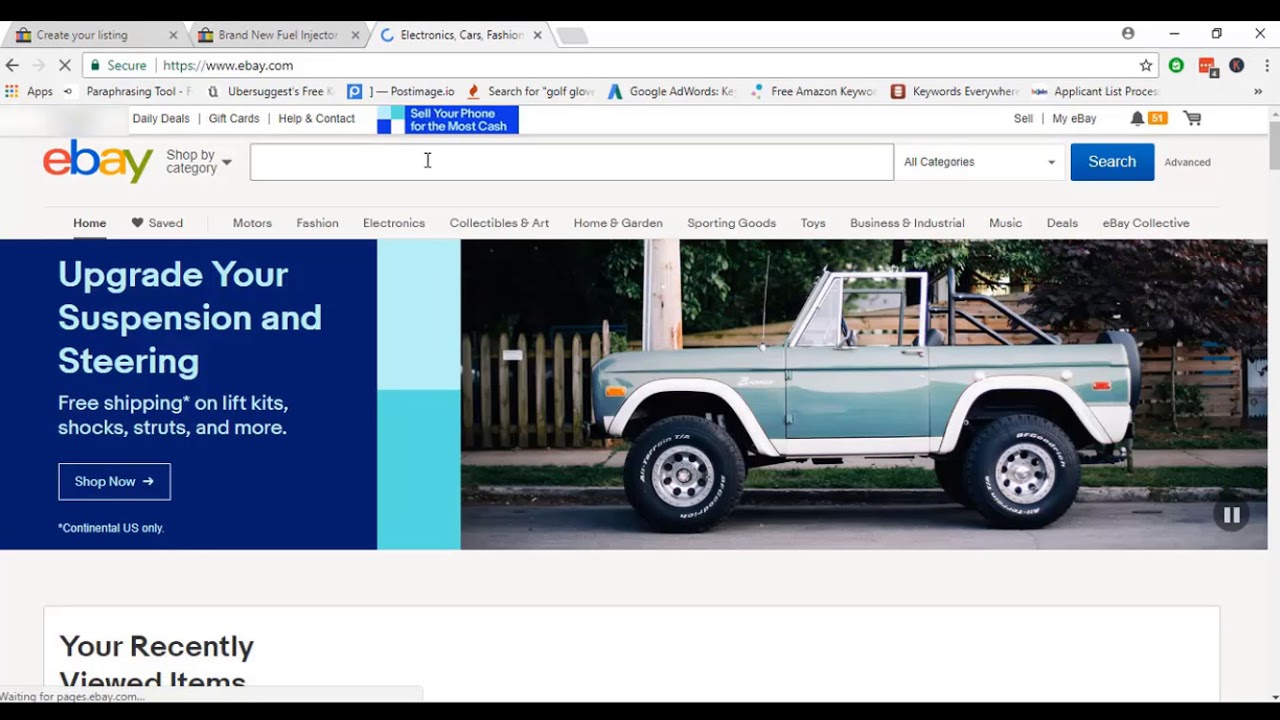Open the Sporting Goods category
Screen dimensions: 1280x720
[x=731, y=223]
